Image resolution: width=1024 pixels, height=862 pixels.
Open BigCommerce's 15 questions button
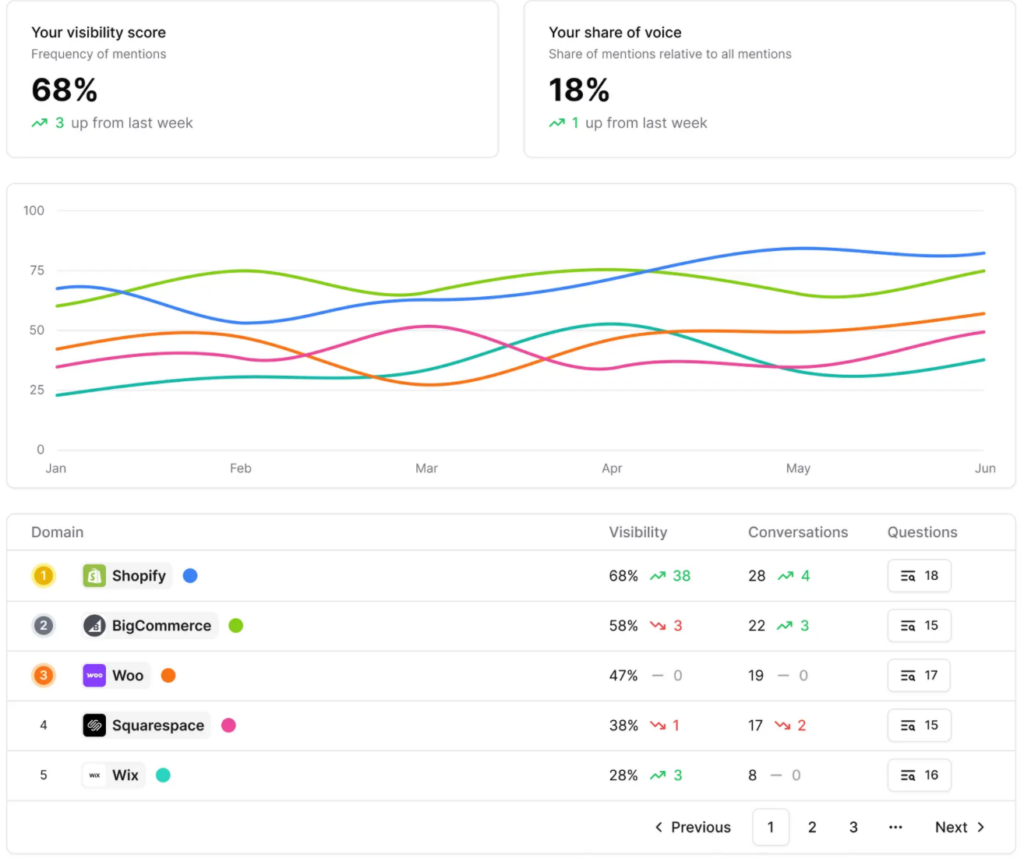pyautogui.click(x=919, y=626)
